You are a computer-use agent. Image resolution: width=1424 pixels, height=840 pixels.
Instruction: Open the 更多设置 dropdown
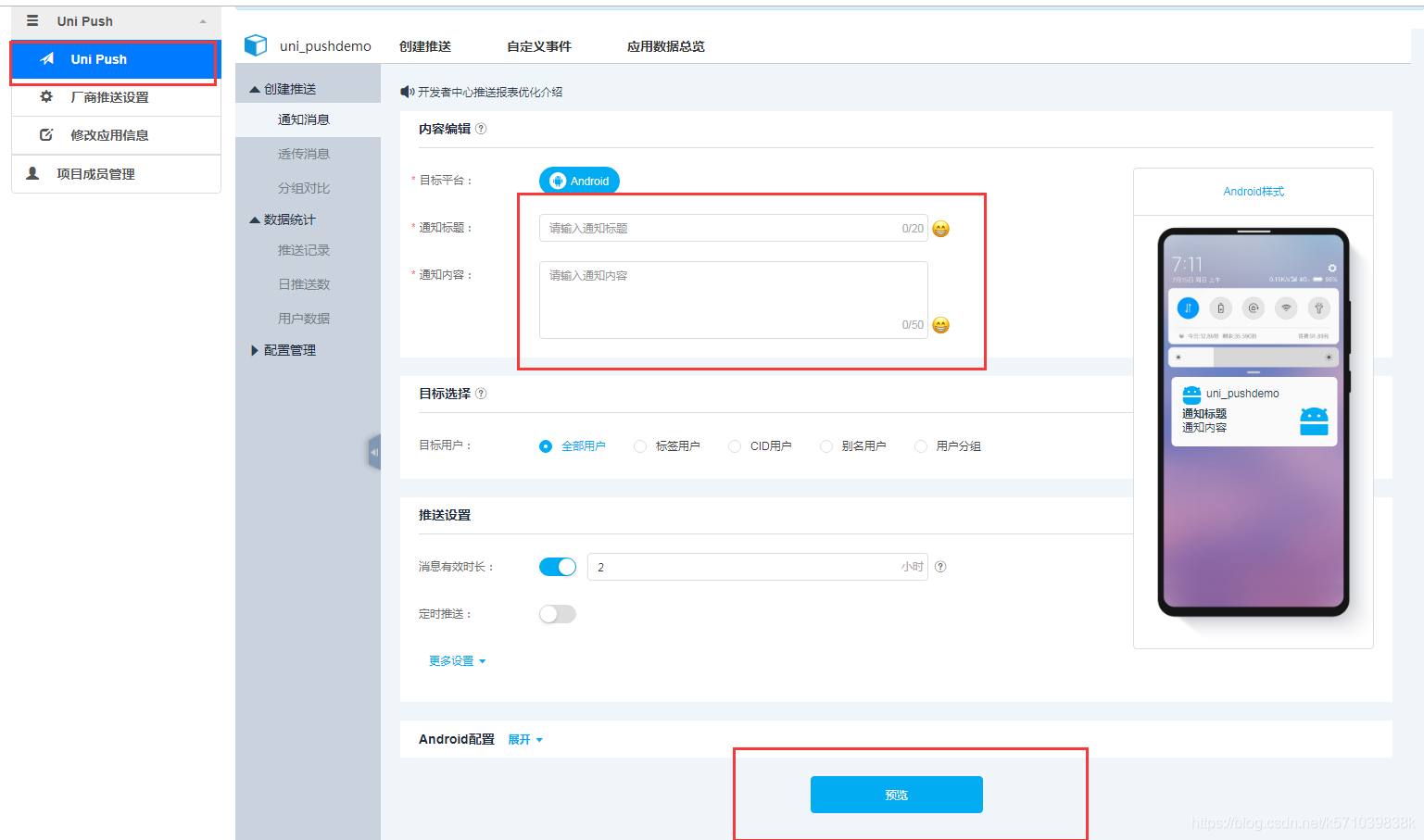pyautogui.click(x=457, y=660)
